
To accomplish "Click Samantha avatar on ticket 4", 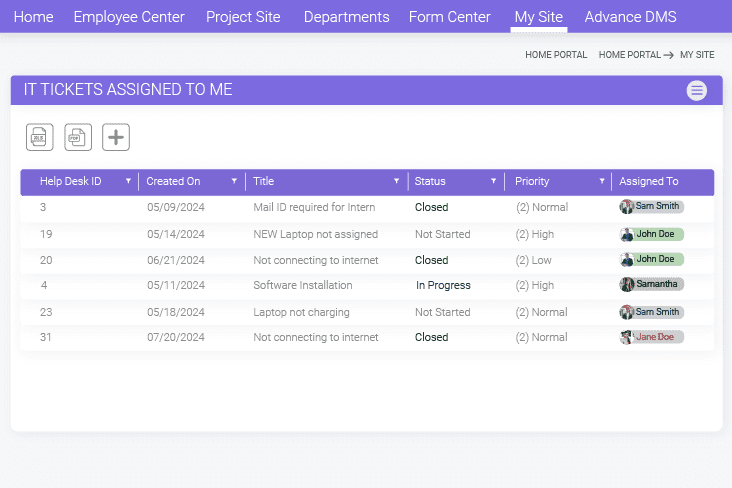I will pyautogui.click(x=627, y=285).
